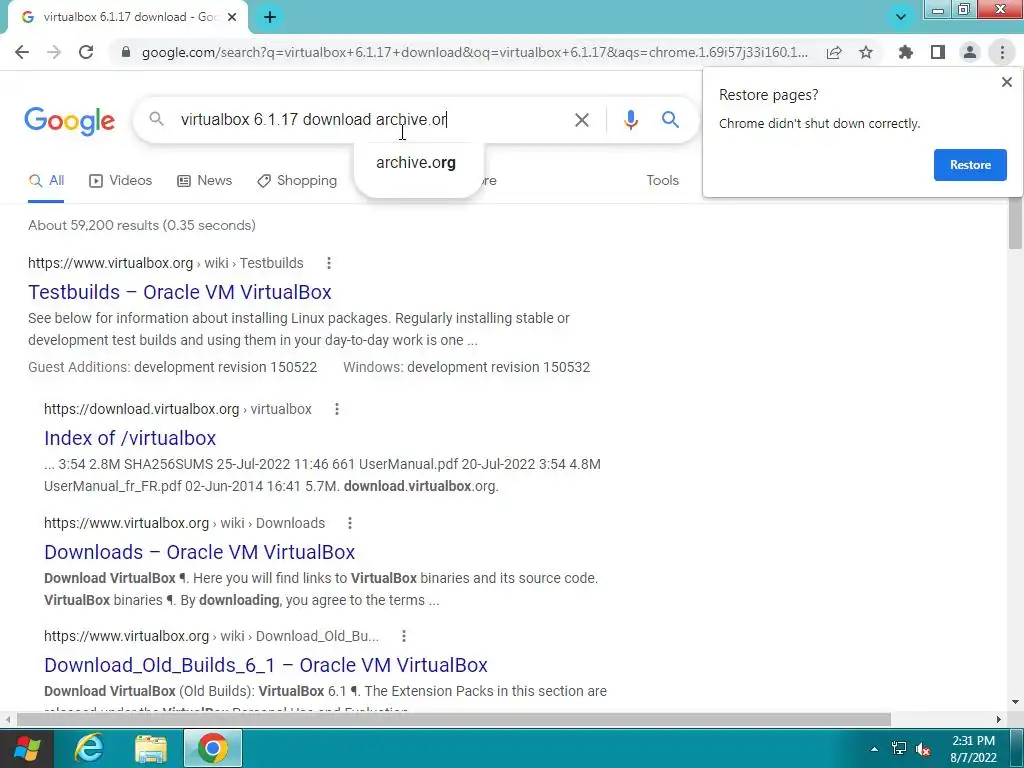
Task: Select the All results tab
Action: tap(46, 181)
